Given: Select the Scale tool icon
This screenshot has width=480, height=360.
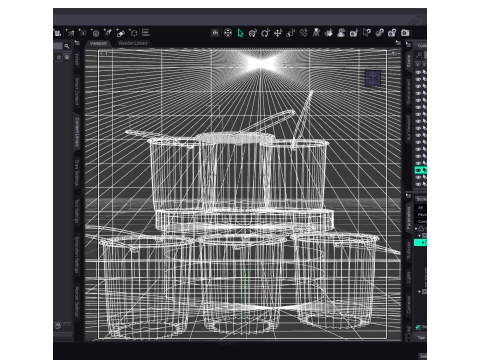Looking at the screenshot, I should [291, 33].
